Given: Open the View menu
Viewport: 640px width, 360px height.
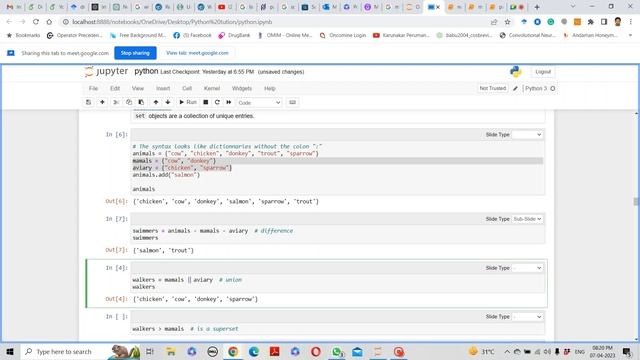Looking at the screenshot, I should pos(138,88).
